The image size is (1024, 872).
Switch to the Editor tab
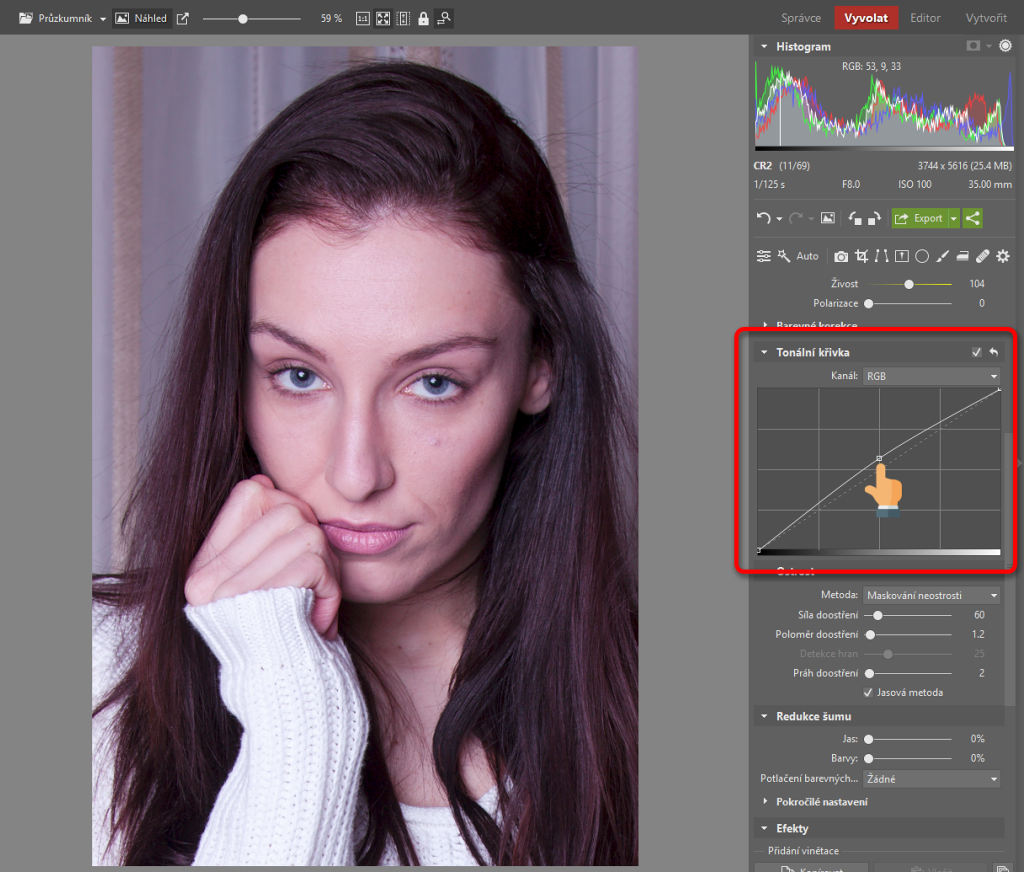tap(925, 18)
